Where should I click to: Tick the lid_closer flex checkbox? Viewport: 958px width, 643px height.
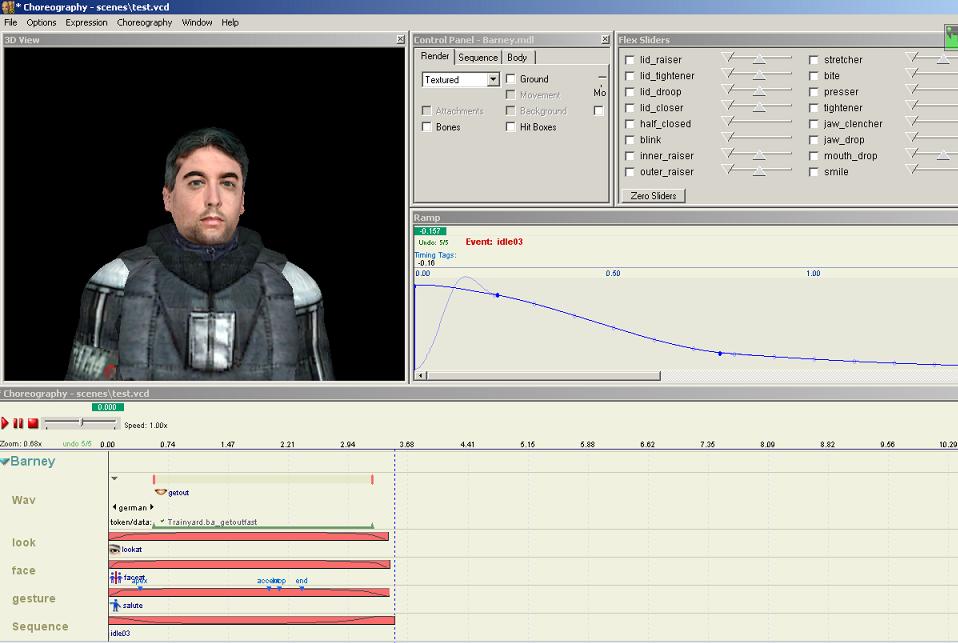point(630,108)
